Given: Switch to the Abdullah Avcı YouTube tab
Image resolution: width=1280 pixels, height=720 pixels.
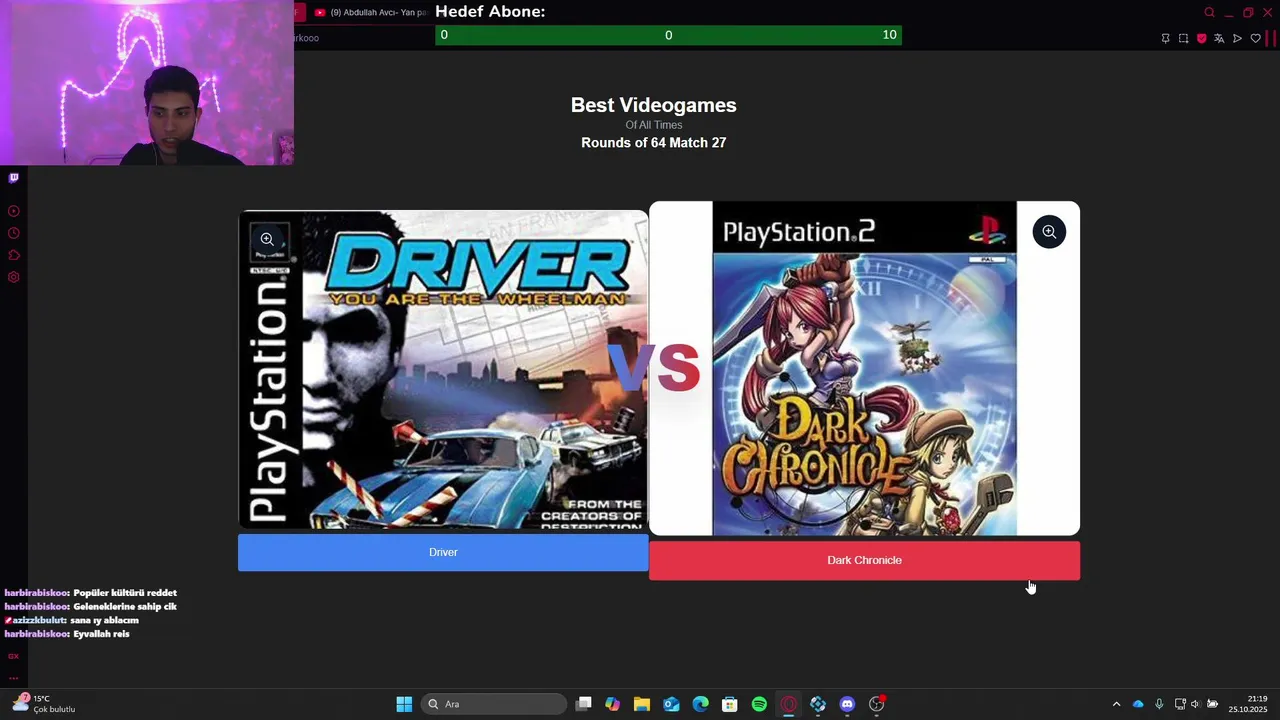Looking at the screenshot, I should pos(370,12).
